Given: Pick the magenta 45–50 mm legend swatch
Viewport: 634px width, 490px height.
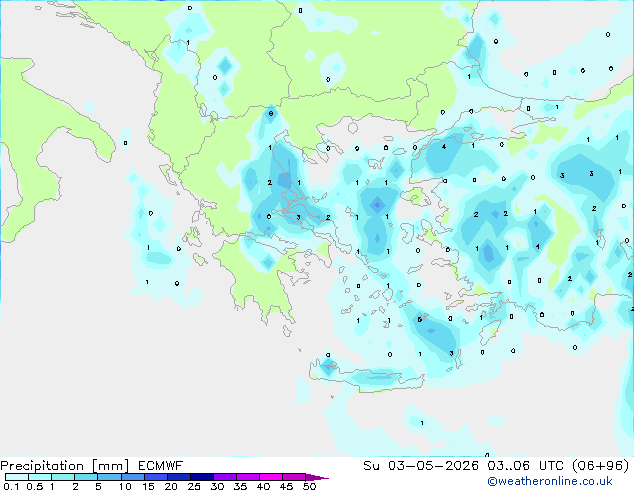Looking at the screenshot, I should (x=294, y=477).
